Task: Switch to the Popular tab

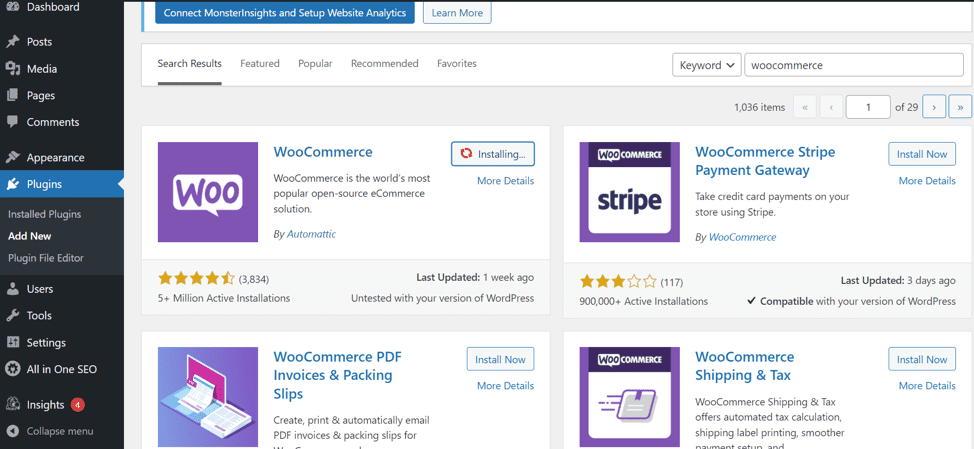Action: (x=315, y=63)
